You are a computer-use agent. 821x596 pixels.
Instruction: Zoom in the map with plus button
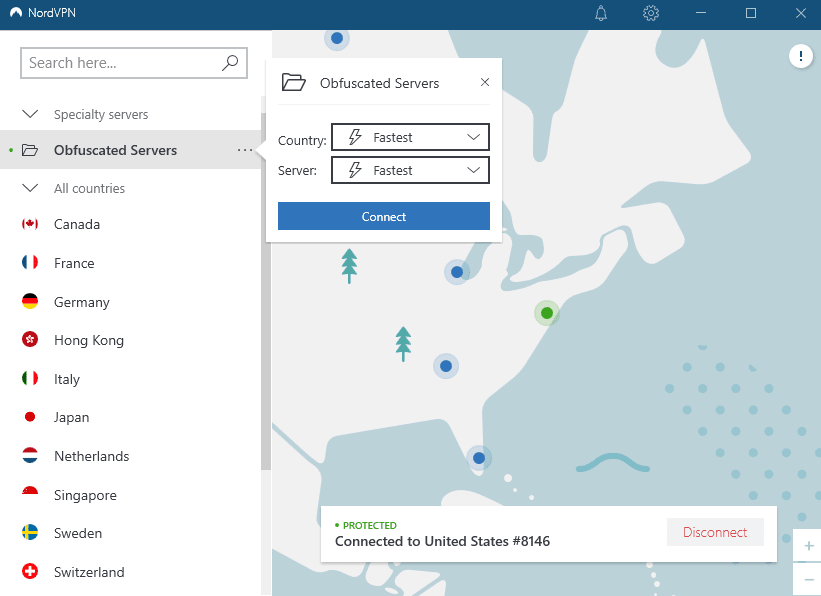click(808, 546)
